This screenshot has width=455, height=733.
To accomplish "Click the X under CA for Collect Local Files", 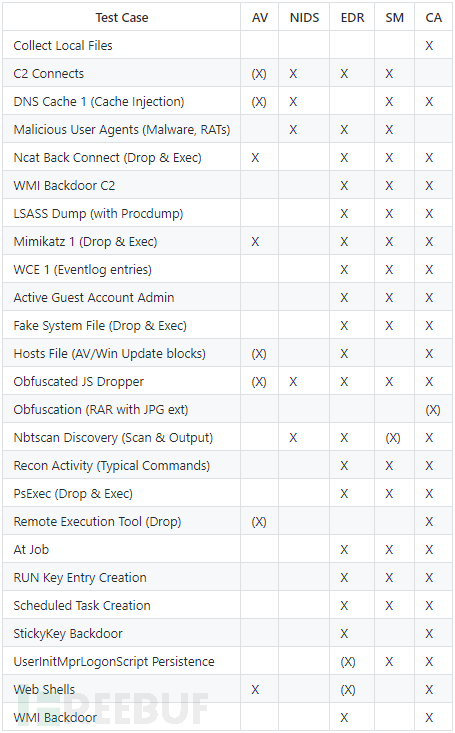I will coord(429,46).
